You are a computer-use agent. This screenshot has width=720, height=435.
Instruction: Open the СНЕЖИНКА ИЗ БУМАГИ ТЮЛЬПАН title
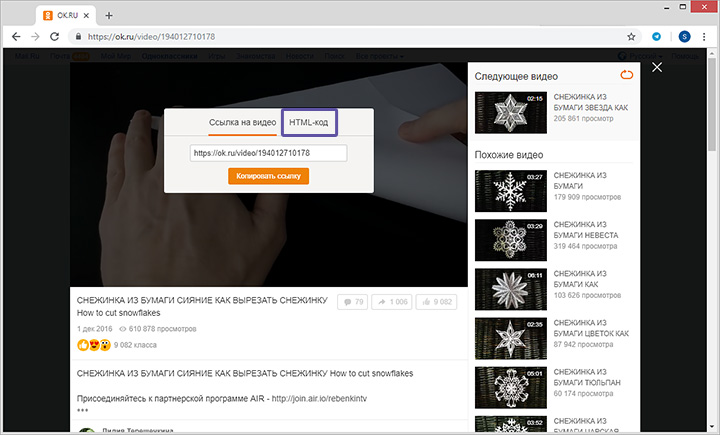click(x=587, y=377)
